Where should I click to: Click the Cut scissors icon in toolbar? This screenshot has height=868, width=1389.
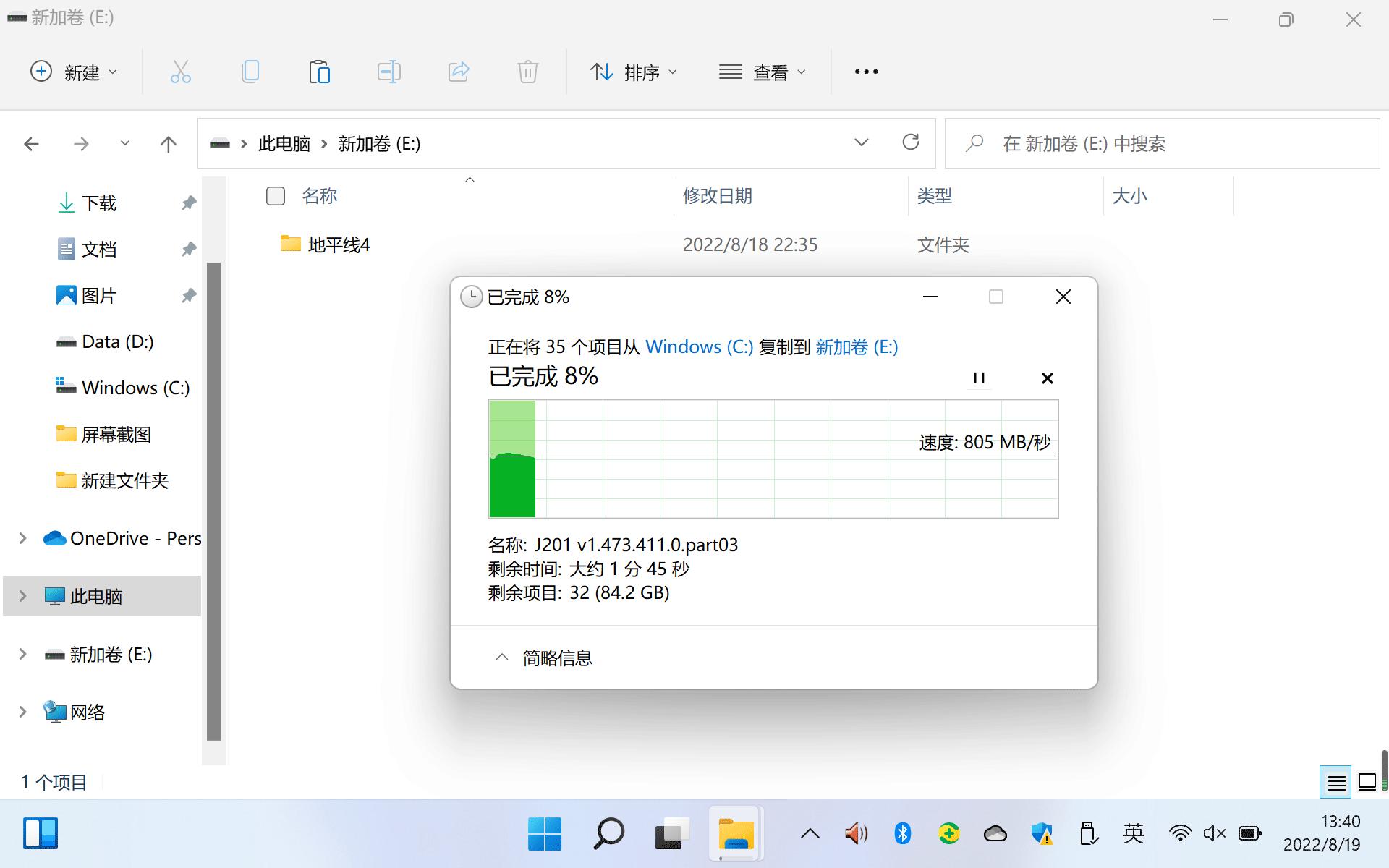tap(180, 72)
